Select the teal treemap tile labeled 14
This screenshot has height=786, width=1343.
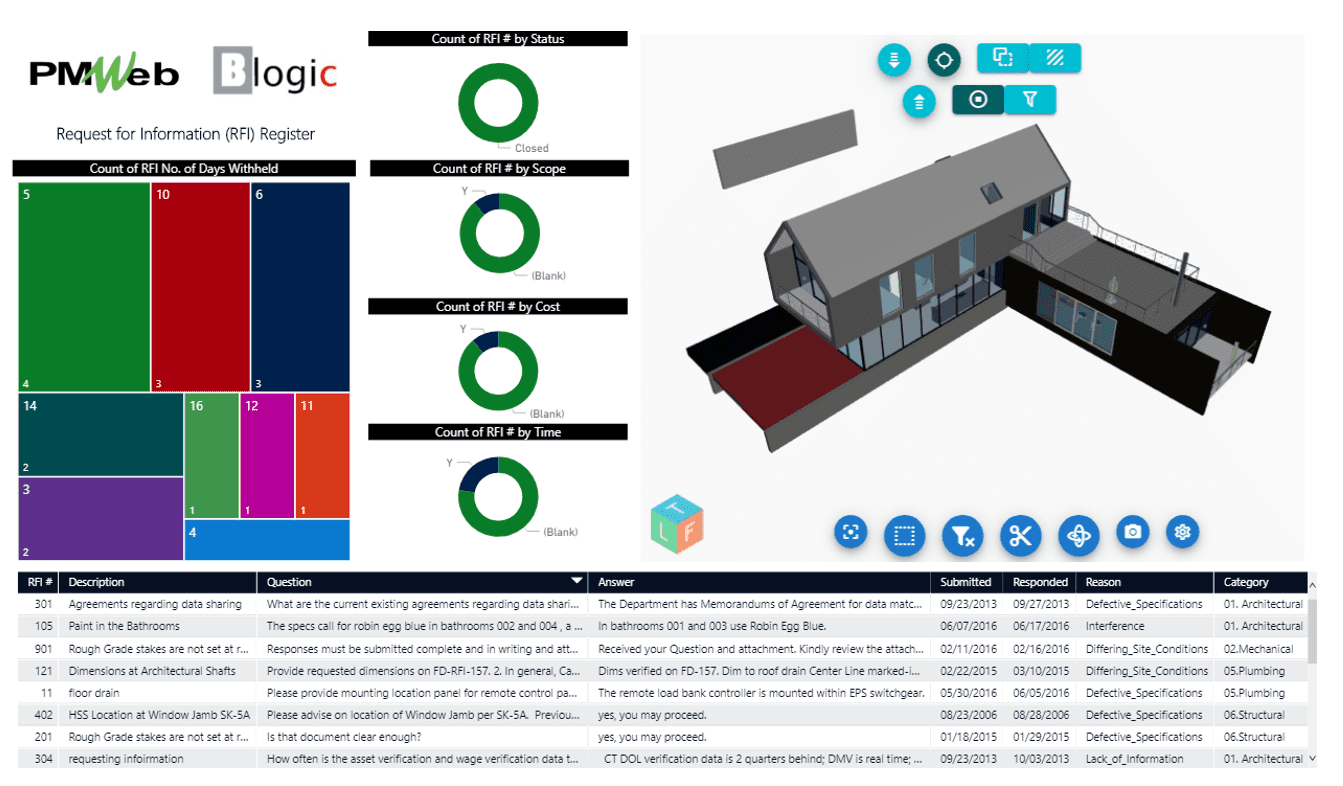(x=100, y=435)
